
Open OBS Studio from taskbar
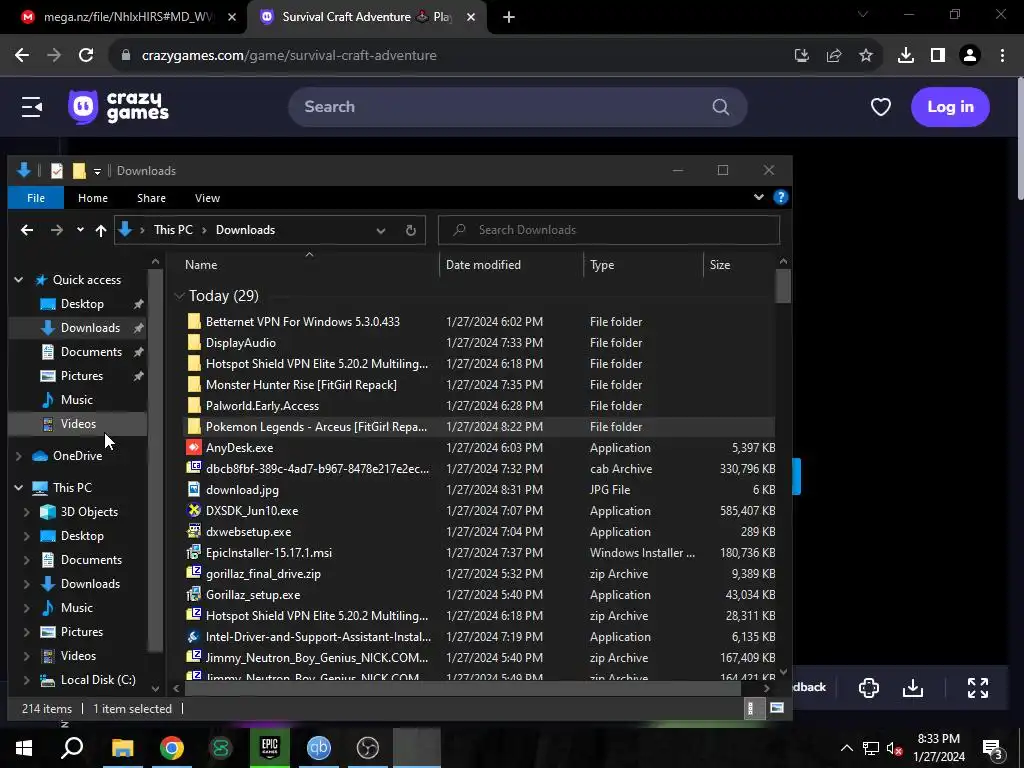click(x=368, y=748)
